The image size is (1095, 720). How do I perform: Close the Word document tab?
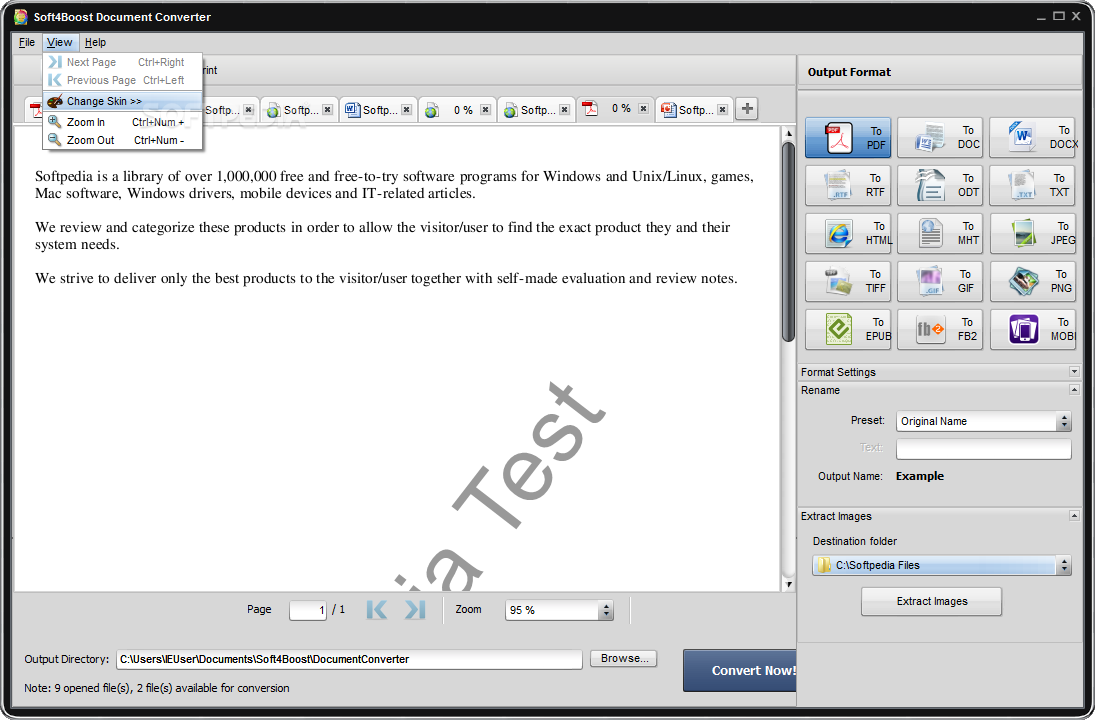pyautogui.click(x=406, y=110)
